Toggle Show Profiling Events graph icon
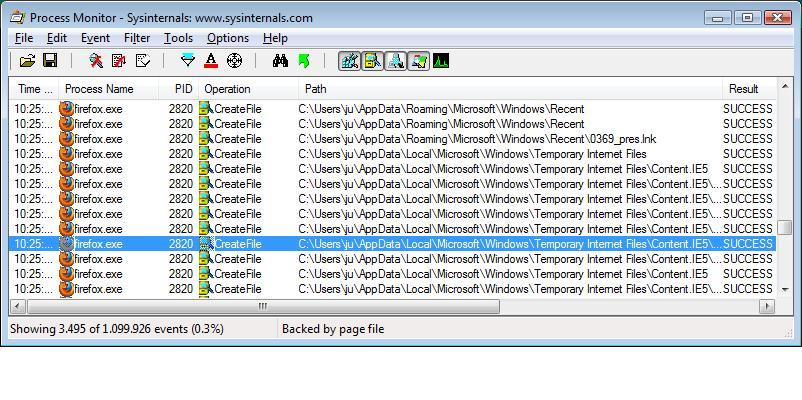The image size is (802, 400). 441,61
